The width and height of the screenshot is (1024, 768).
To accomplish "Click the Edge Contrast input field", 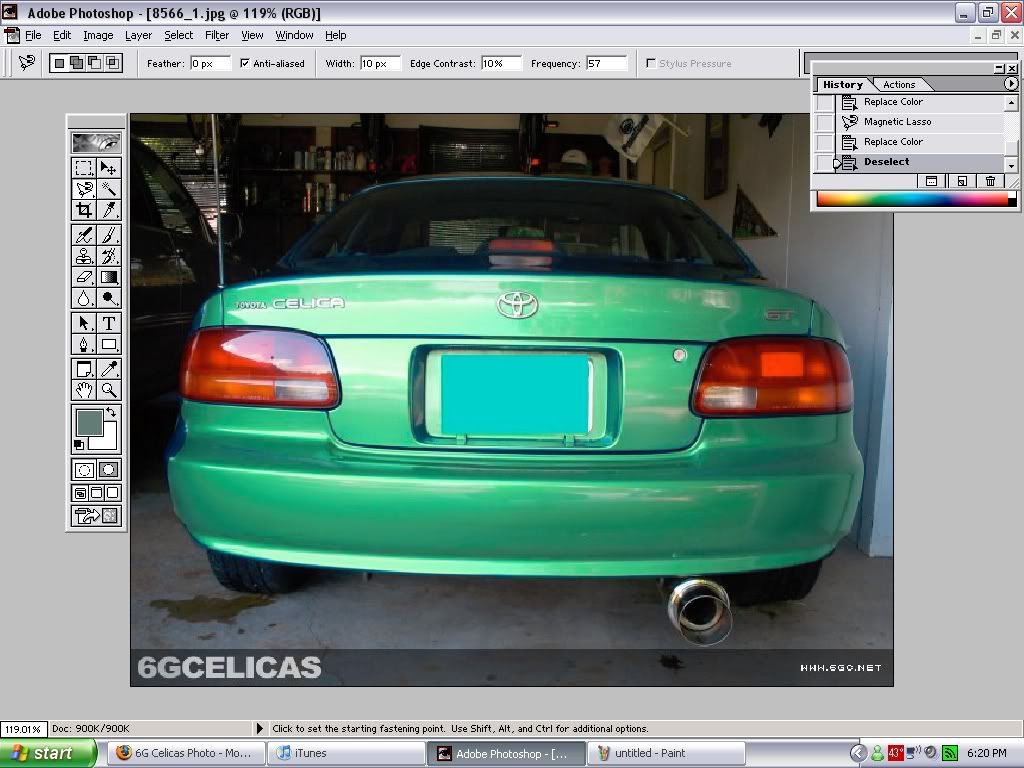I will [501, 63].
